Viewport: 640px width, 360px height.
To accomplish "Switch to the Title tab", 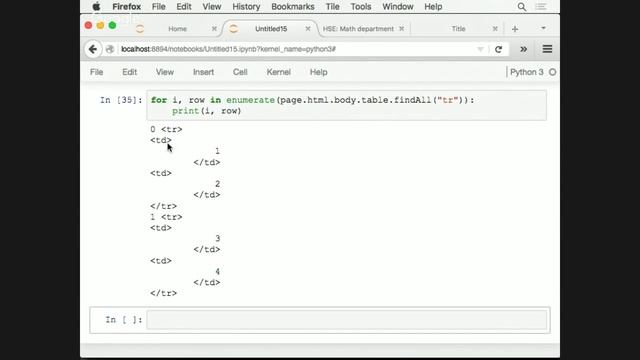I will (458, 29).
